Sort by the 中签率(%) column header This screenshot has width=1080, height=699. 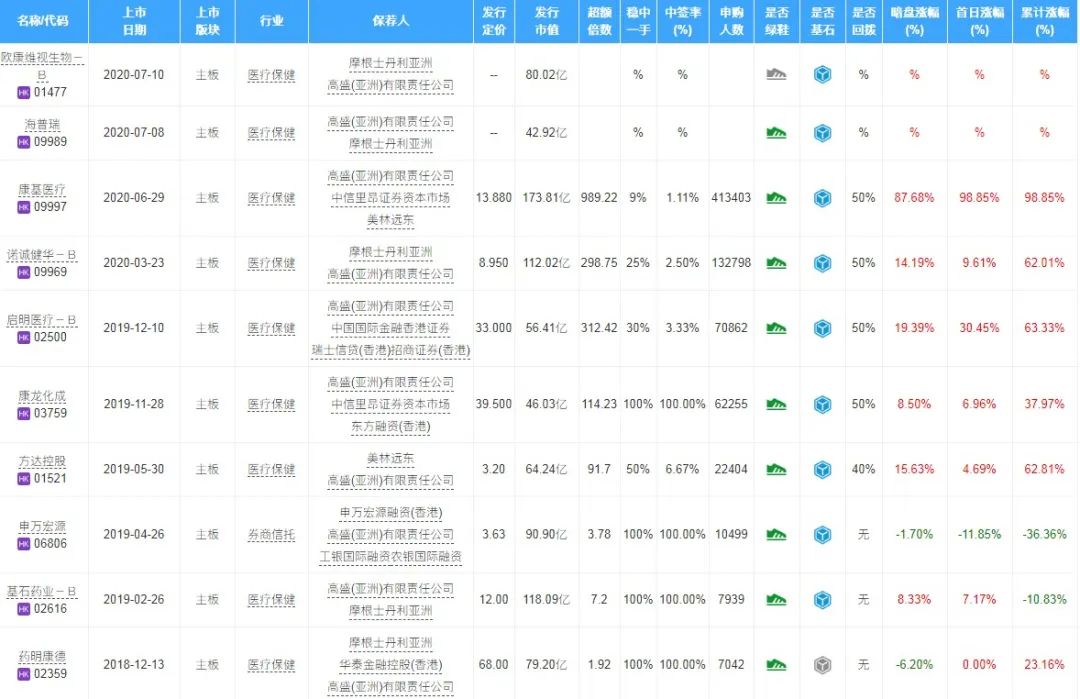coord(683,21)
